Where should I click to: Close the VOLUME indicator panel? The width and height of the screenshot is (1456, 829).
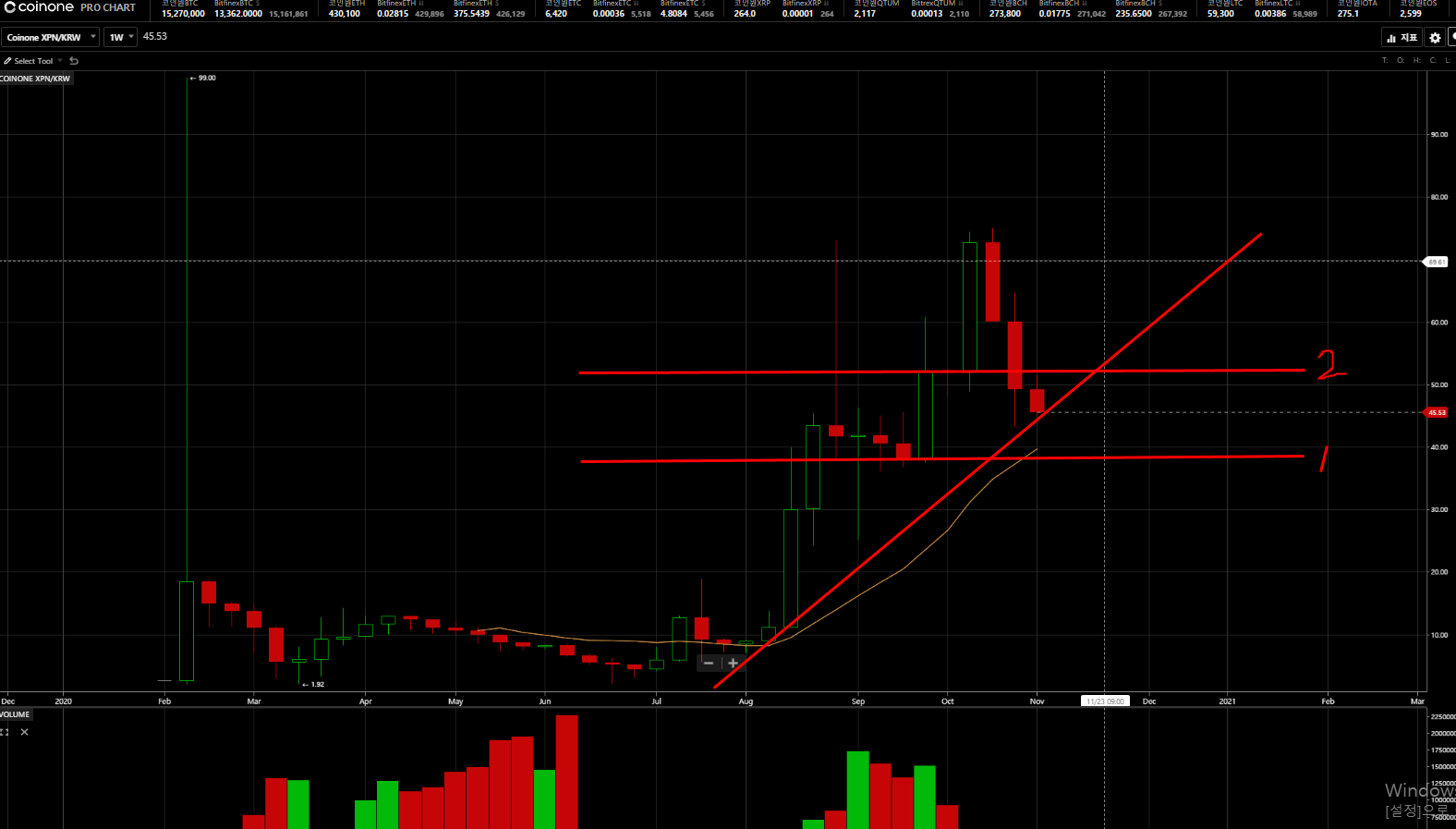pos(24,732)
